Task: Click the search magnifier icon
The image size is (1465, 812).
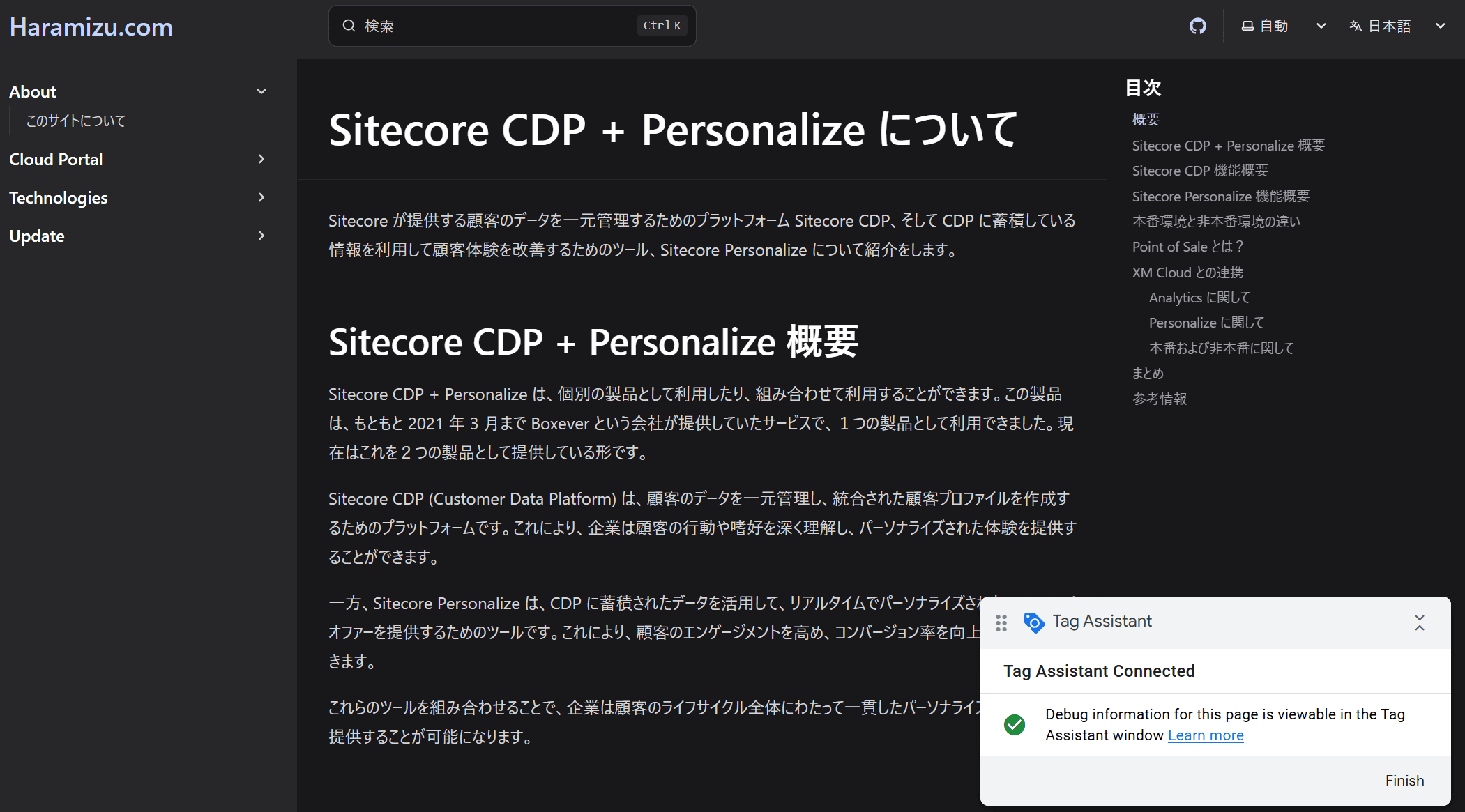Action: 349,26
